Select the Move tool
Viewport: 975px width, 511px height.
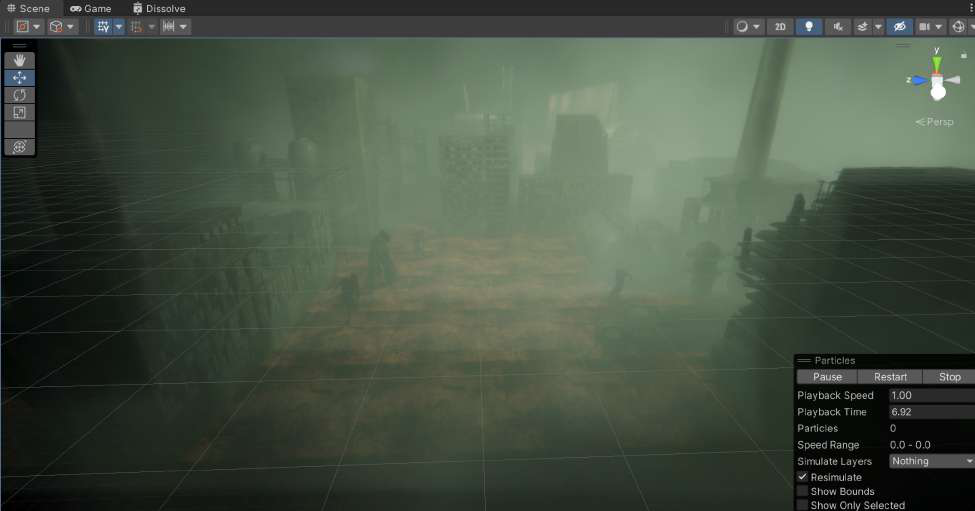pyautogui.click(x=19, y=78)
